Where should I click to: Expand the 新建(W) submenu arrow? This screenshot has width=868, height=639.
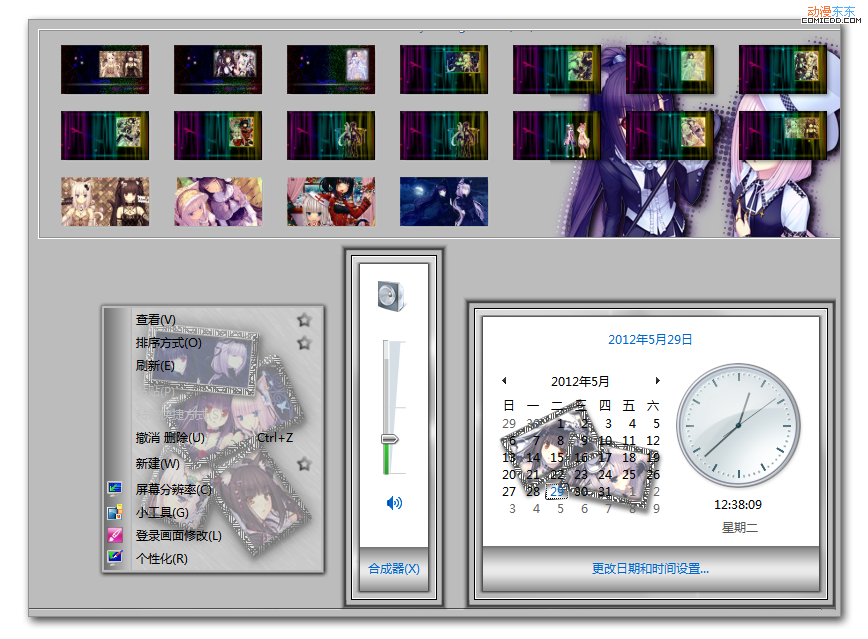coord(304,464)
